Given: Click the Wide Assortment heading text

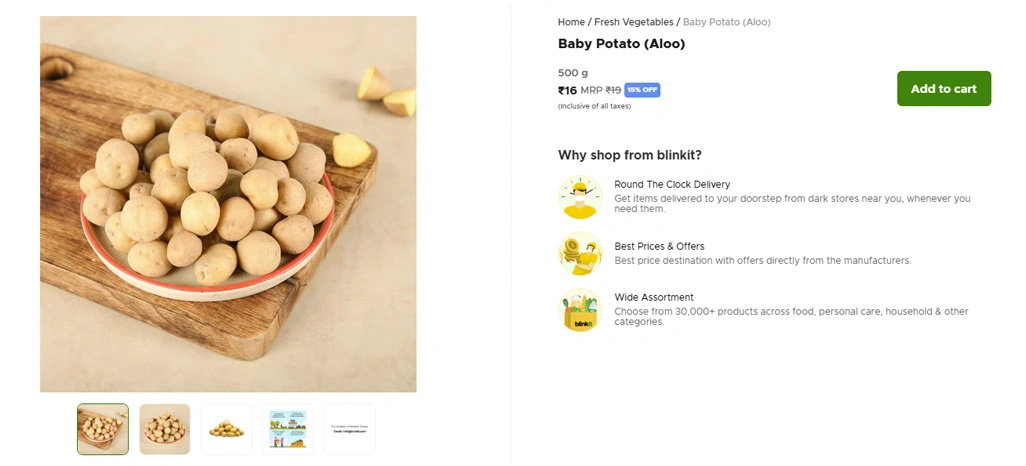Looking at the screenshot, I should point(654,298).
